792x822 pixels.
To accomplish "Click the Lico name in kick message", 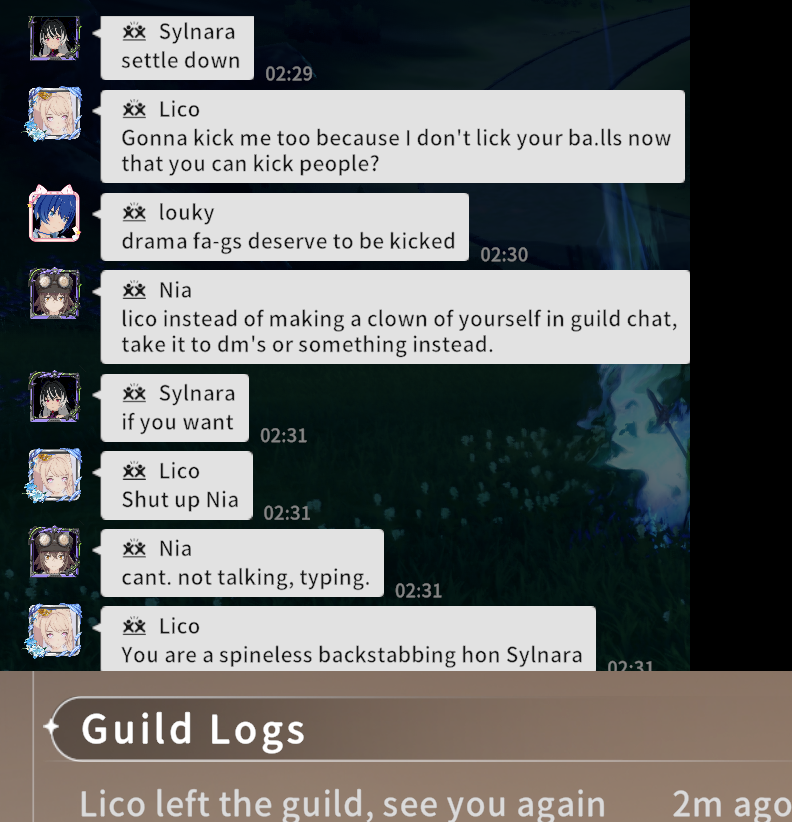I will pyautogui.click(x=179, y=109).
